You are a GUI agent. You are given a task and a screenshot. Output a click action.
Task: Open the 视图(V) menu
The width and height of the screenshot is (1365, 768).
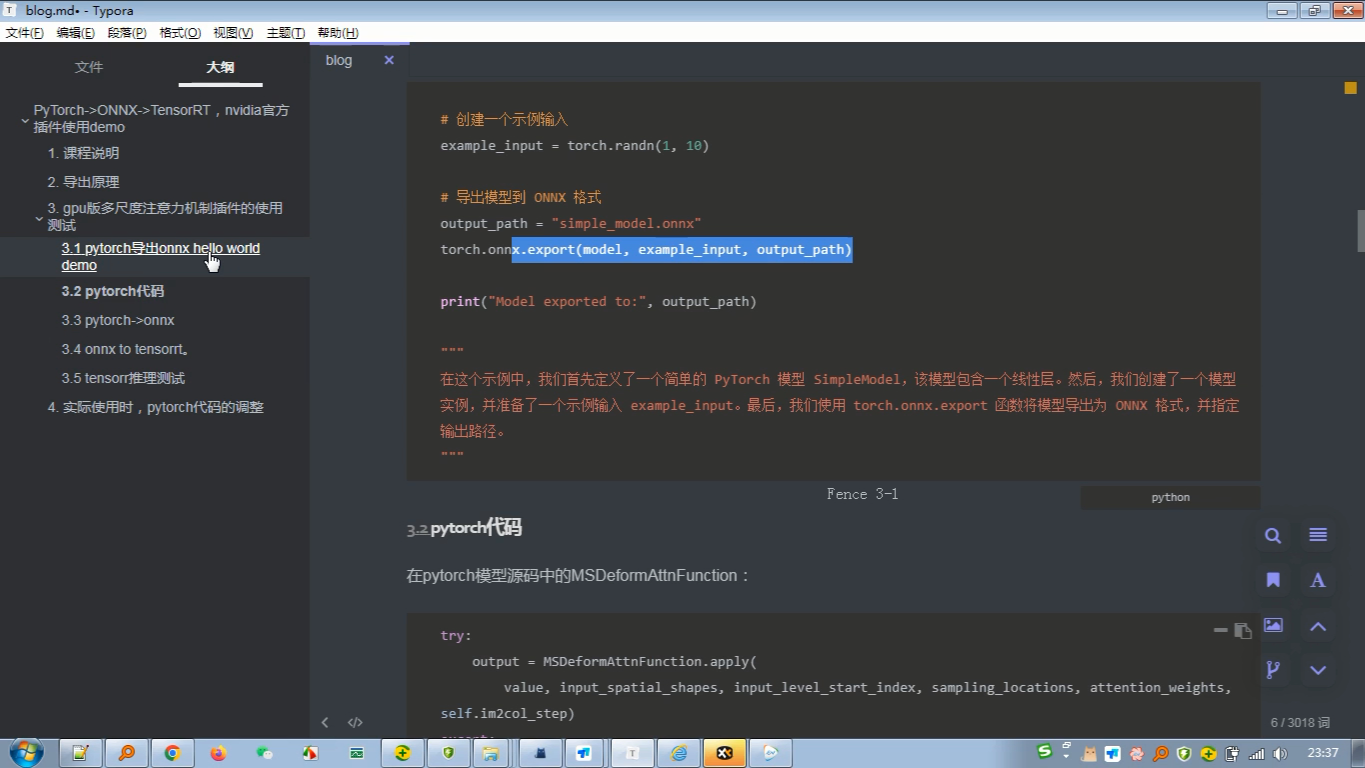(233, 32)
